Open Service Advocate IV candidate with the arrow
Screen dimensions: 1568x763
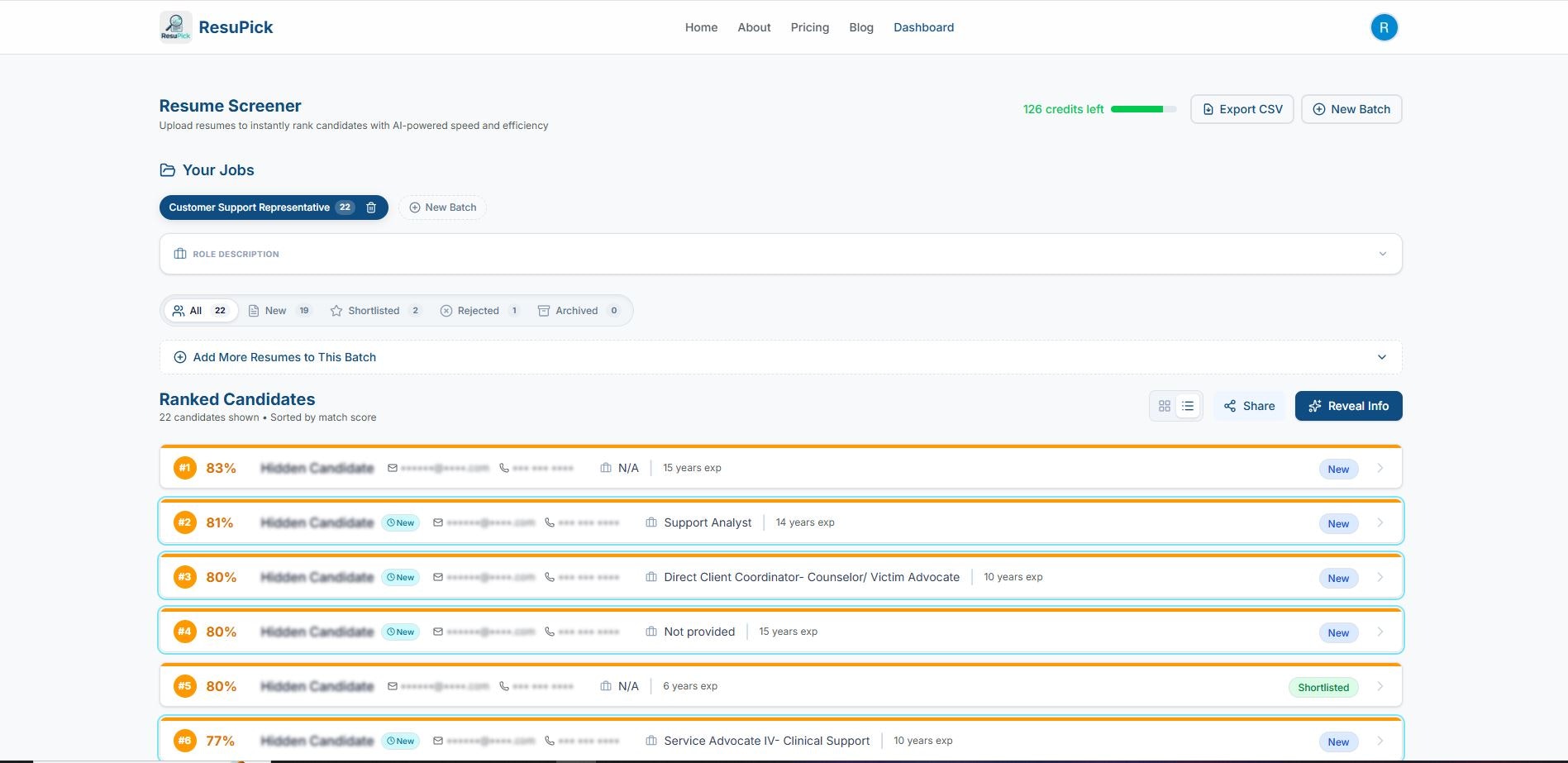click(1380, 741)
